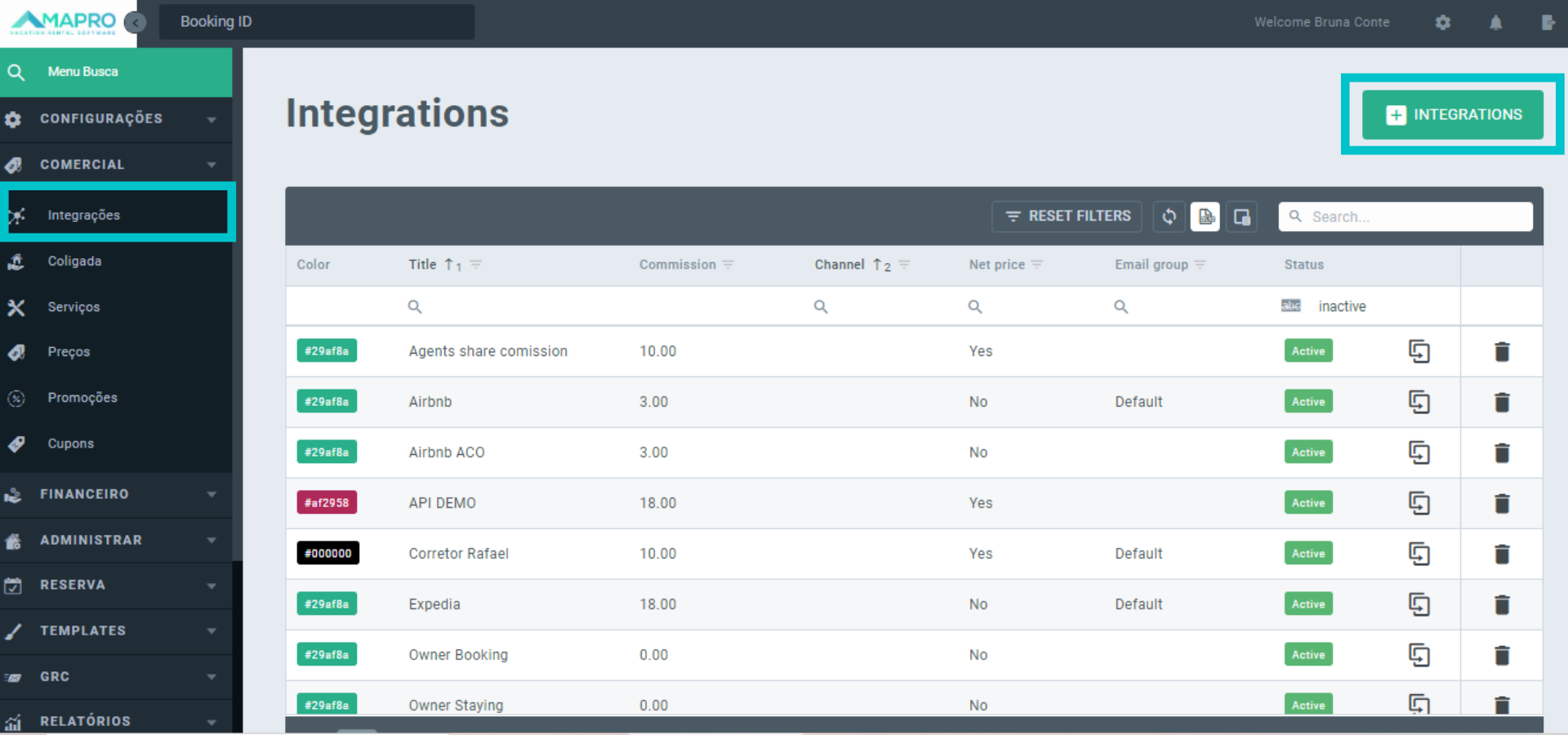Click the green INTEGRATIONS add button

point(1452,115)
